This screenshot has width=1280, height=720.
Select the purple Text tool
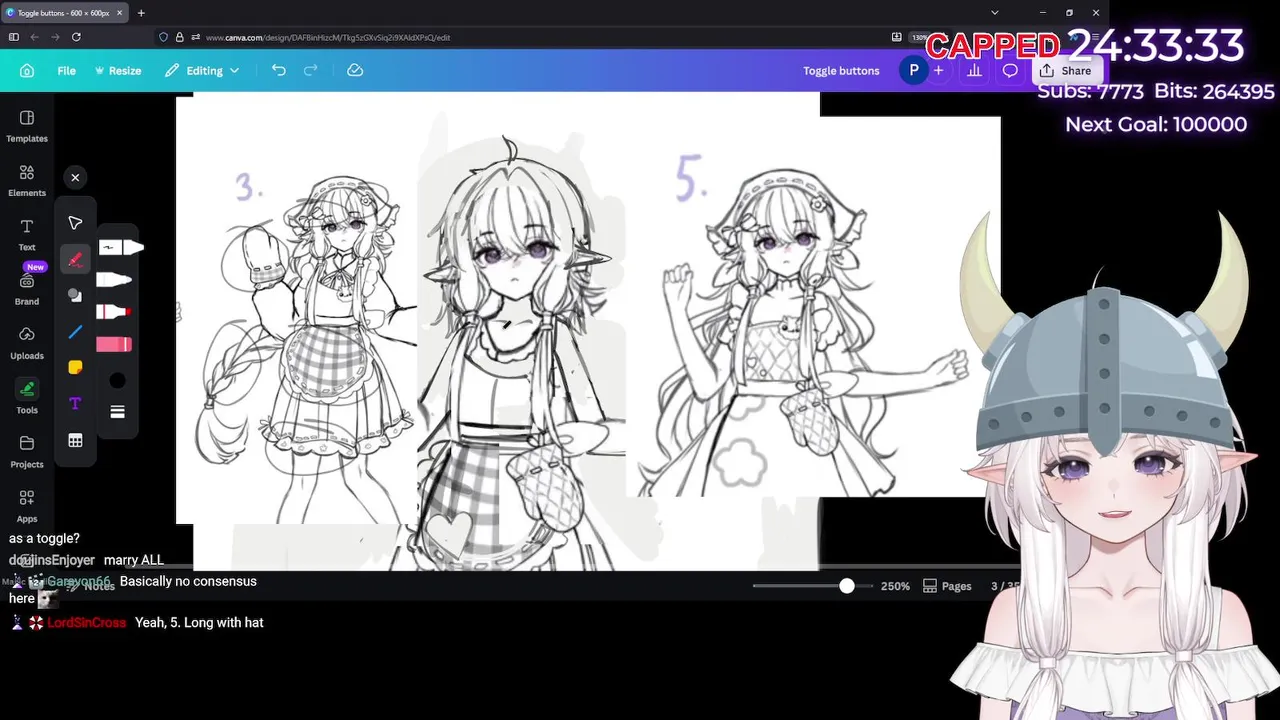coord(75,404)
